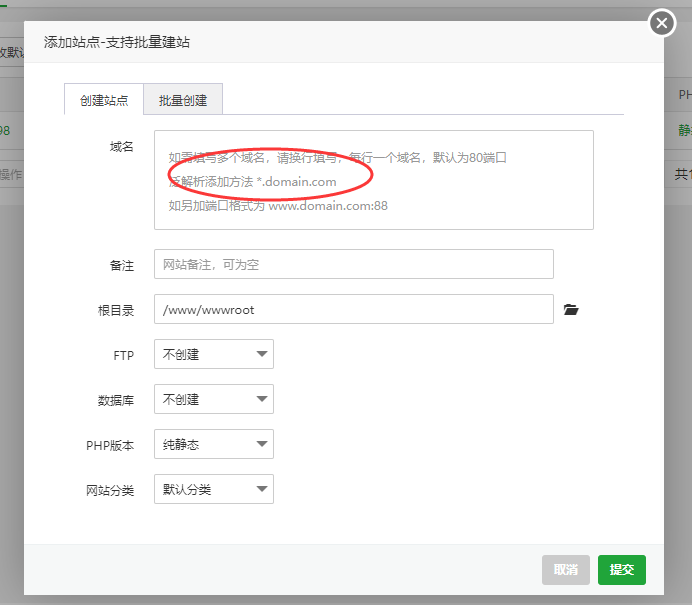Click the dialog title 添加站点-支持批量建站

pyautogui.click(x=117, y=42)
